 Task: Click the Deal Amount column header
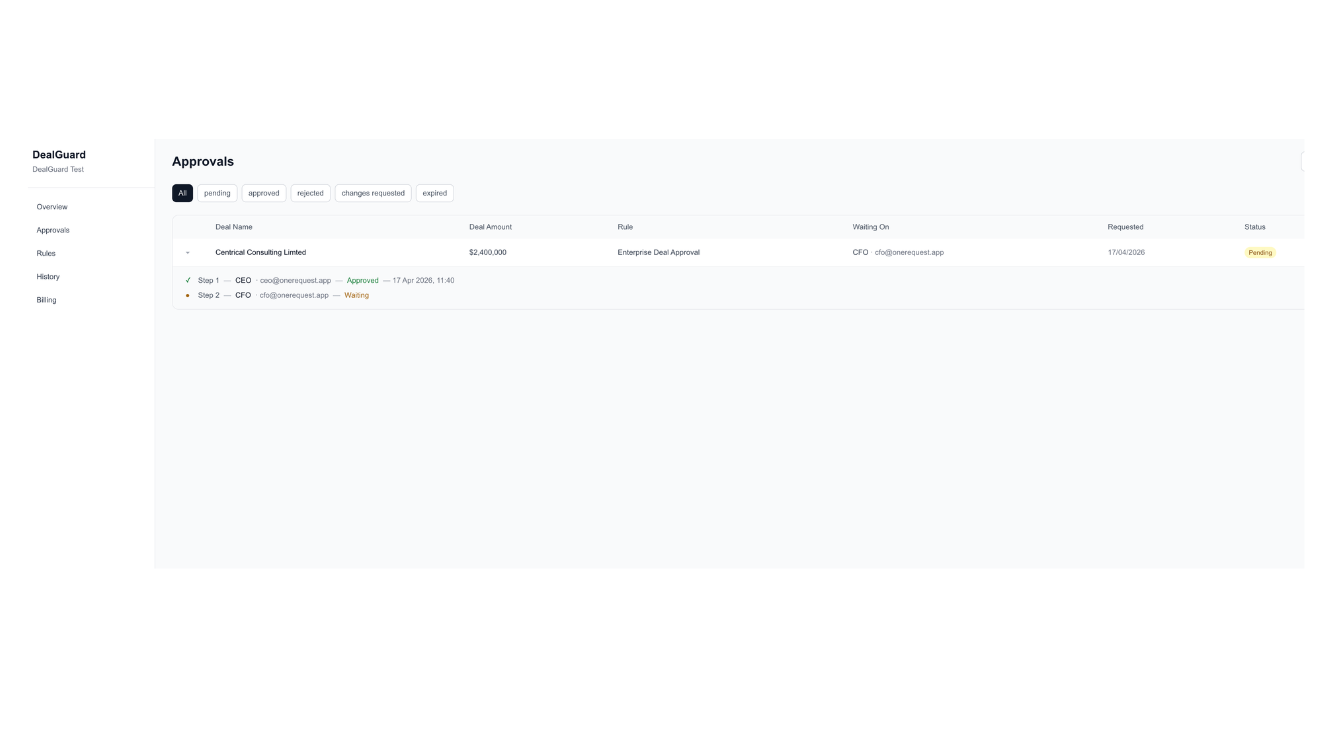pos(490,227)
